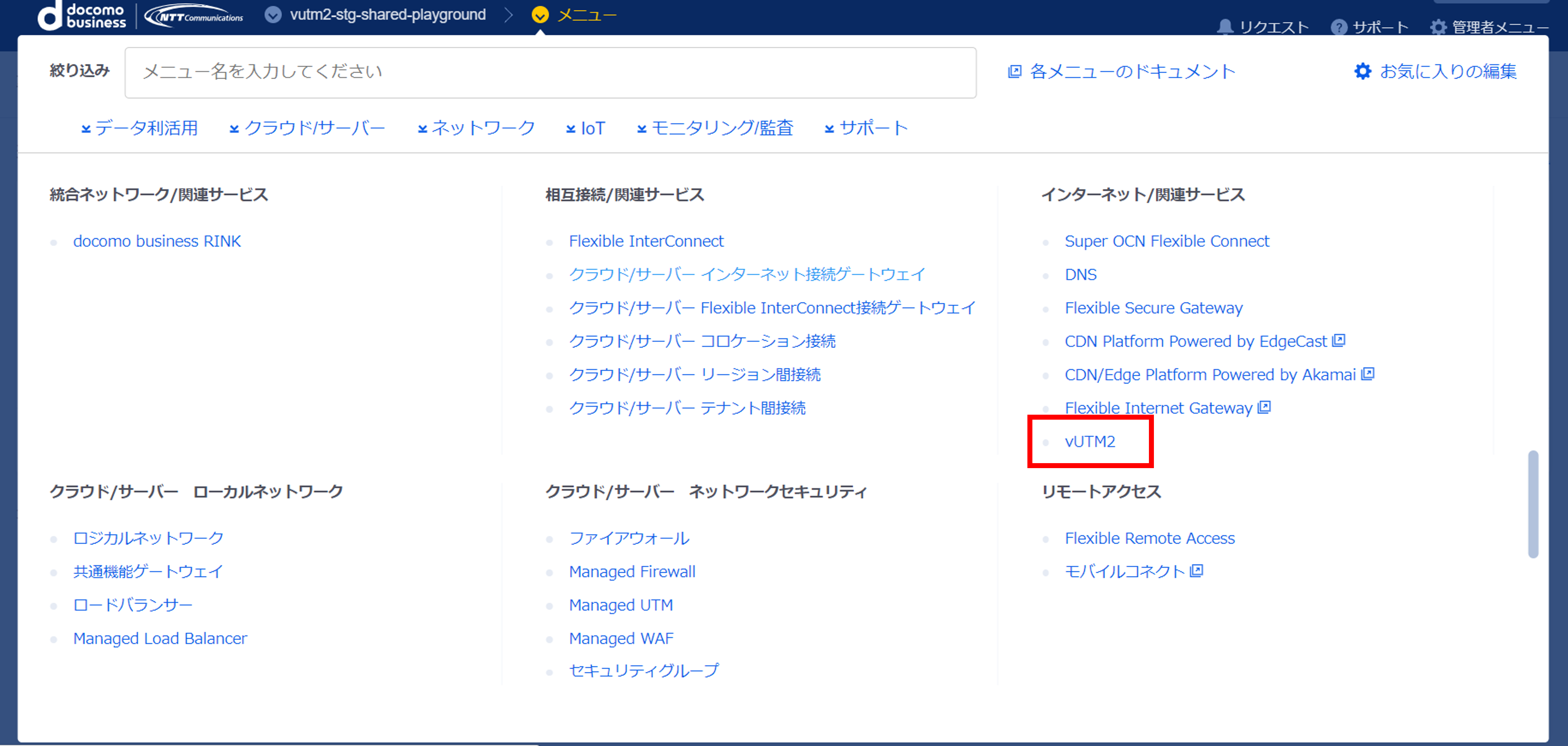The image size is (1568, 746).
Task: Open Flexible Remote Access
Action: pyautogui.click(x=1150, y=539)
